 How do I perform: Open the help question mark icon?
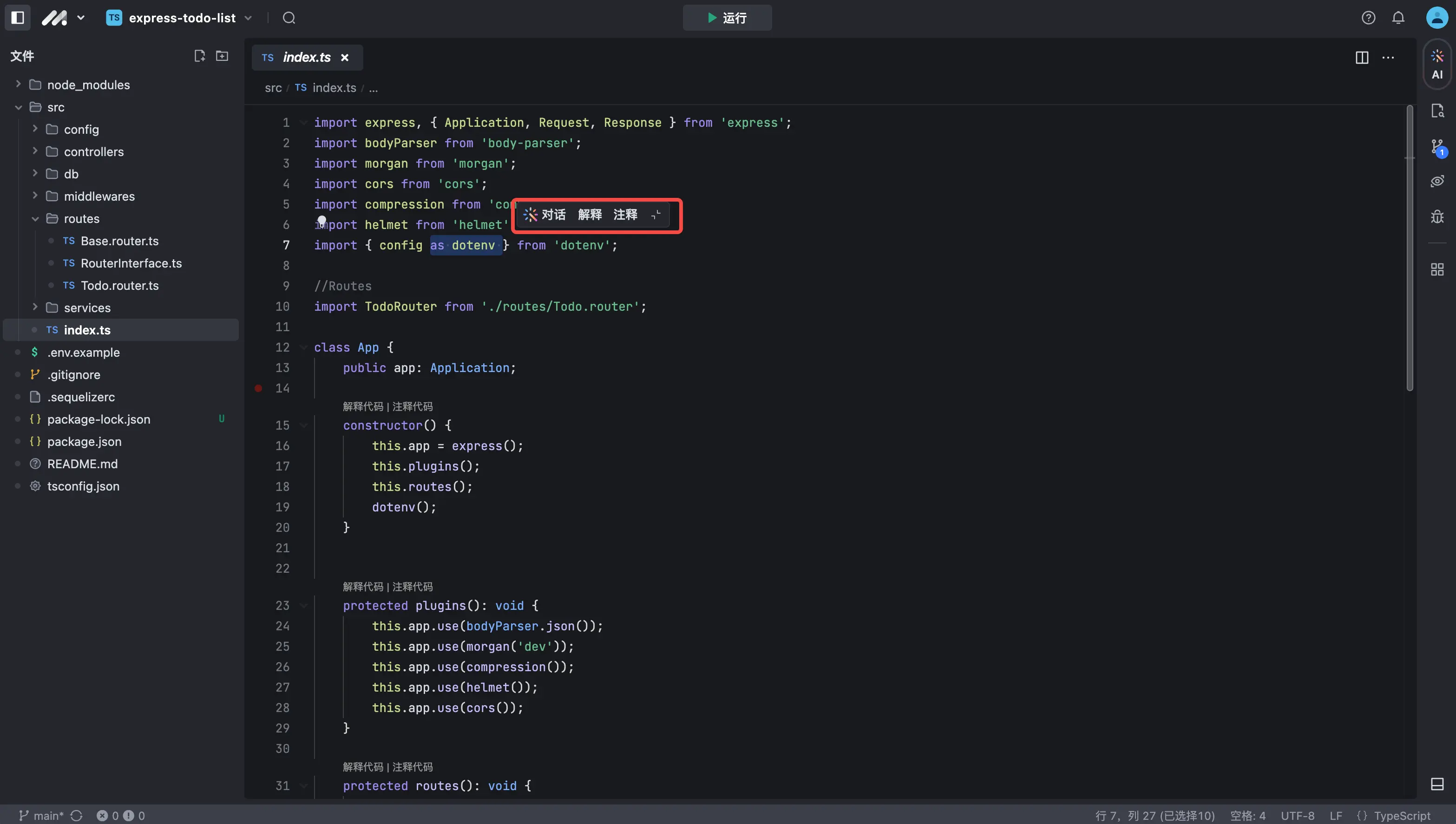[1368, 18]
